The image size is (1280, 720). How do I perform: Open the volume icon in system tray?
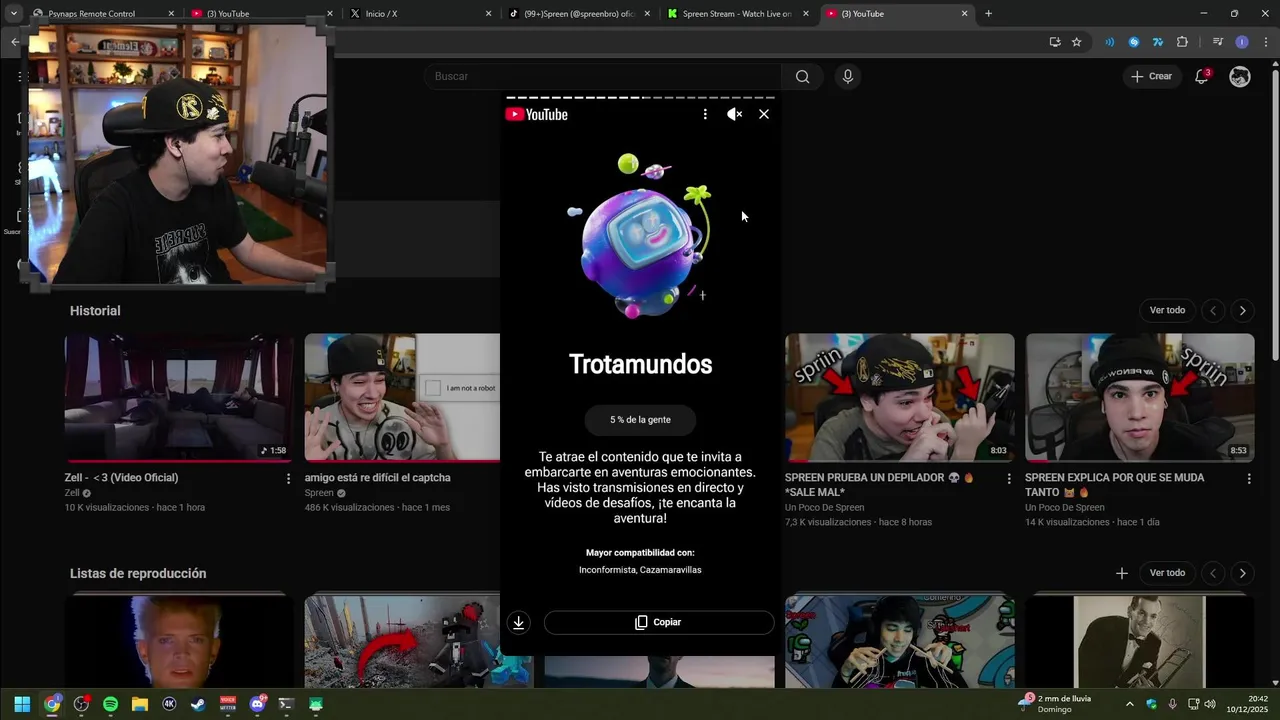[x=1210, y=704]
